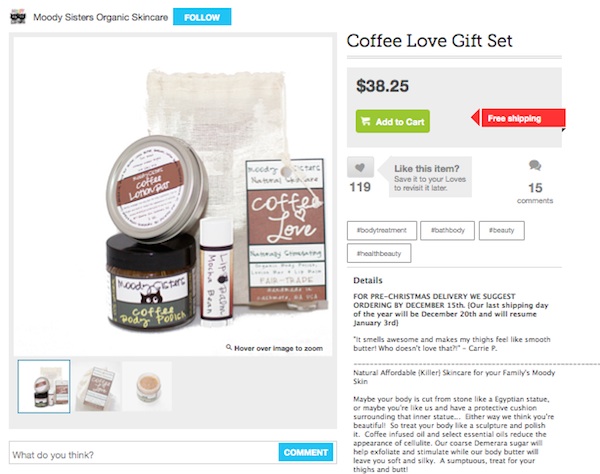Click the 15 comments count
Viewport: 600px width, 474px height.
coord(535,193)
